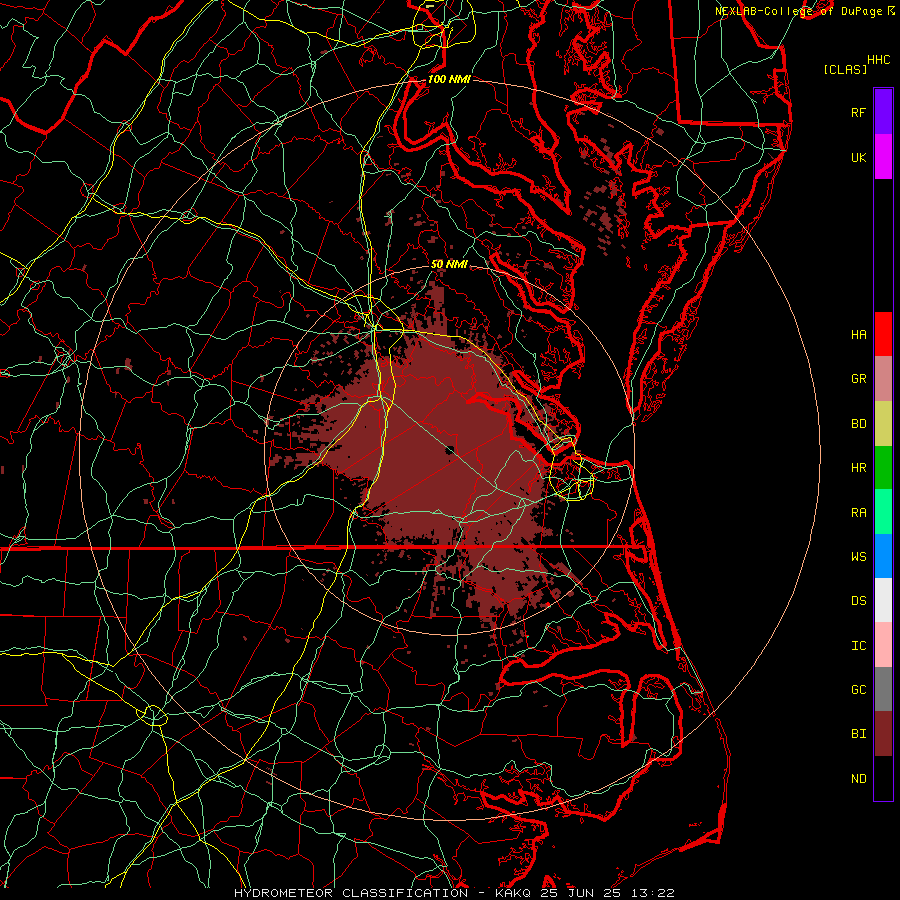Select the dusty pink GR legend swatch

point(883,379)
